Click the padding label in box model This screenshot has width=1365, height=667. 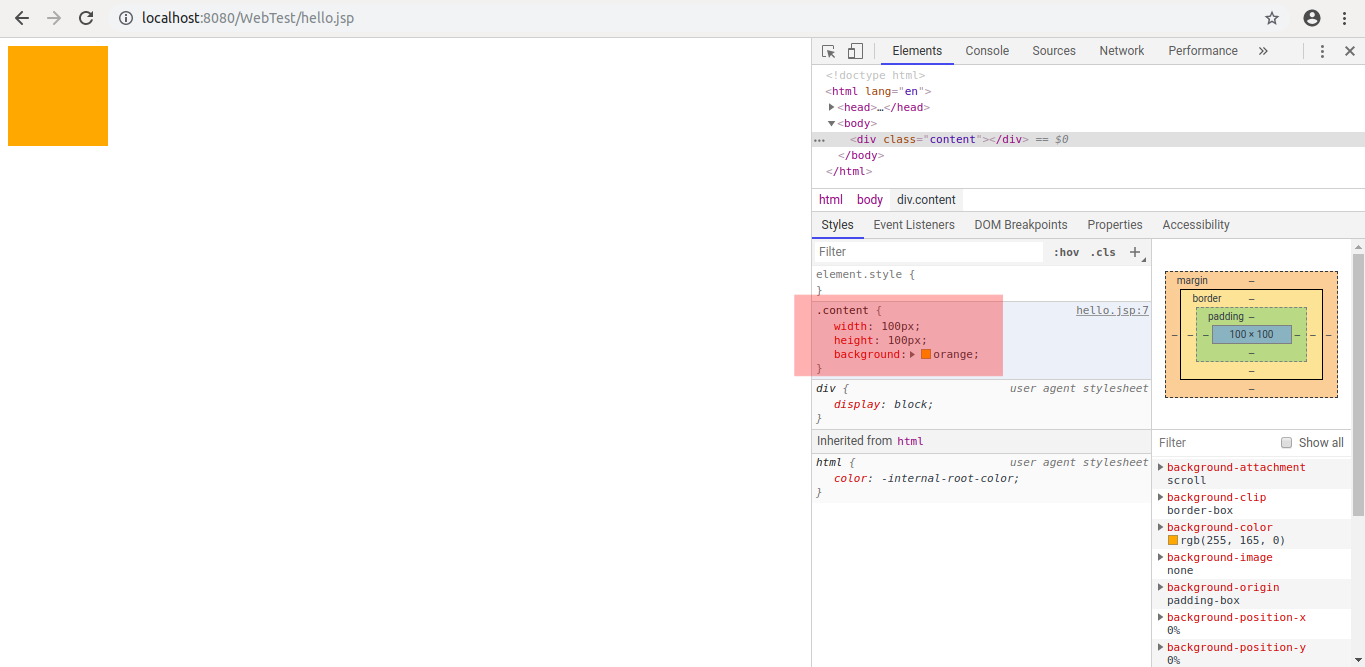1225,317
